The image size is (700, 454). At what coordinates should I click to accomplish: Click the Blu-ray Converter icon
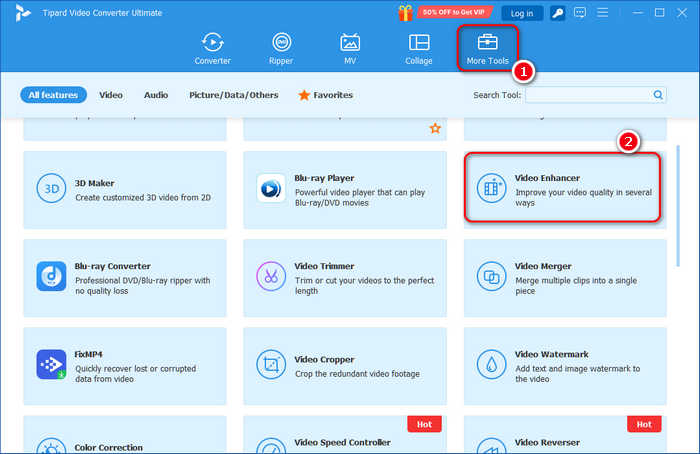tap(51, 276)
